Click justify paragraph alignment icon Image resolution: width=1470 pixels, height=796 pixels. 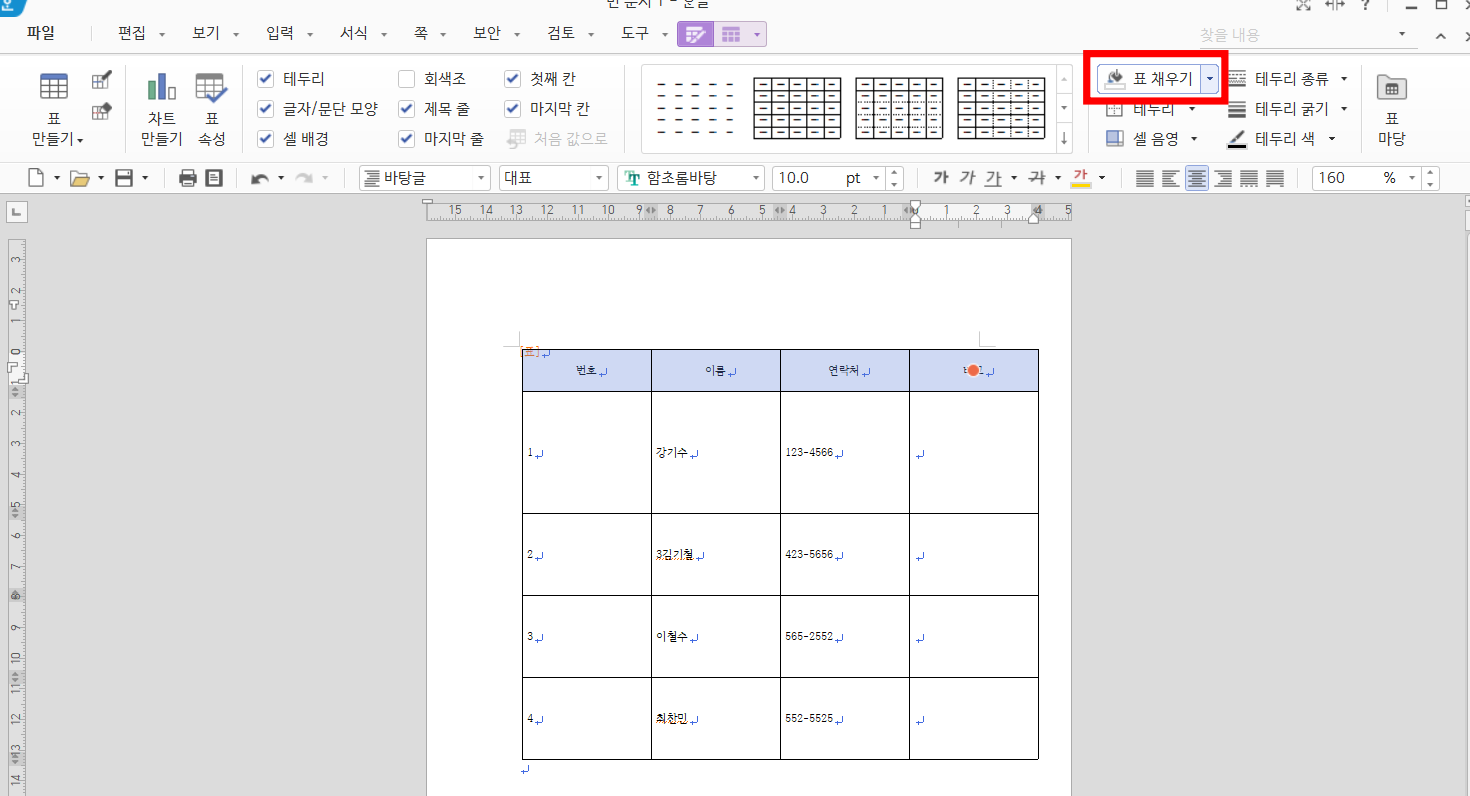coord(1145,178)
